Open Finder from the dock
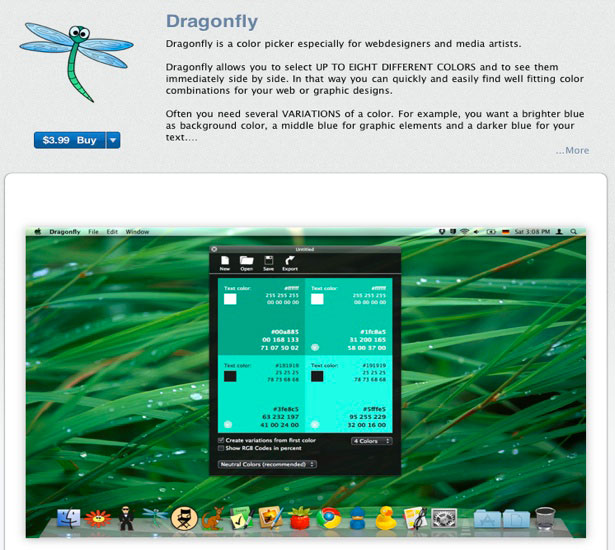 (69, 518)
